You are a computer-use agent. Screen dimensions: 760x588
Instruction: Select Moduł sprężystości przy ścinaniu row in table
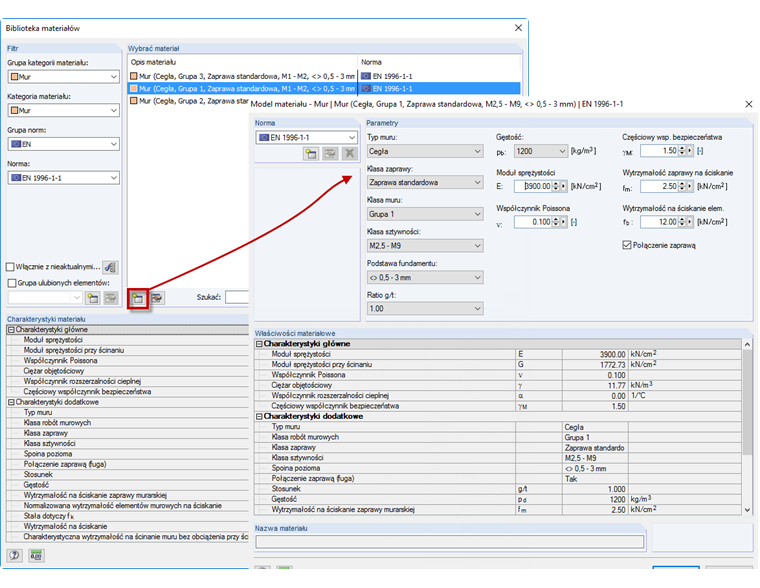498,365
